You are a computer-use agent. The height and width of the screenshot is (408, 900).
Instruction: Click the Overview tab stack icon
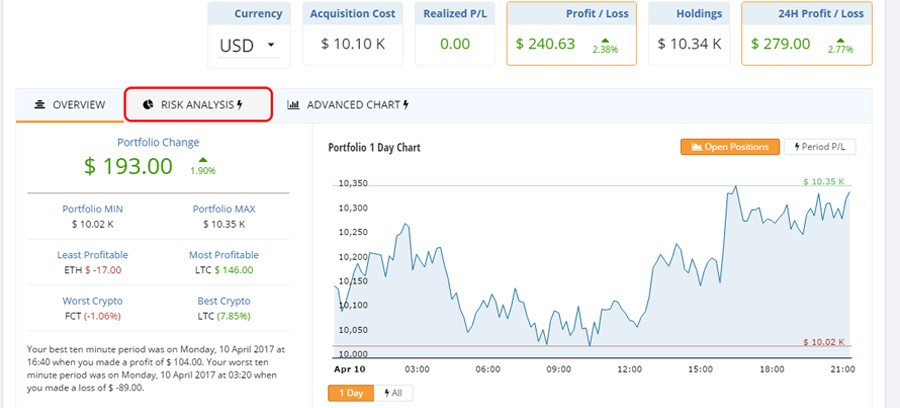[40, 105]
